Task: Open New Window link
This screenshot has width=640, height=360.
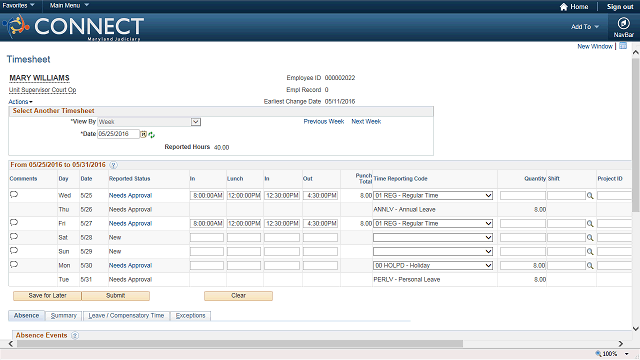Action: (595, 47)
